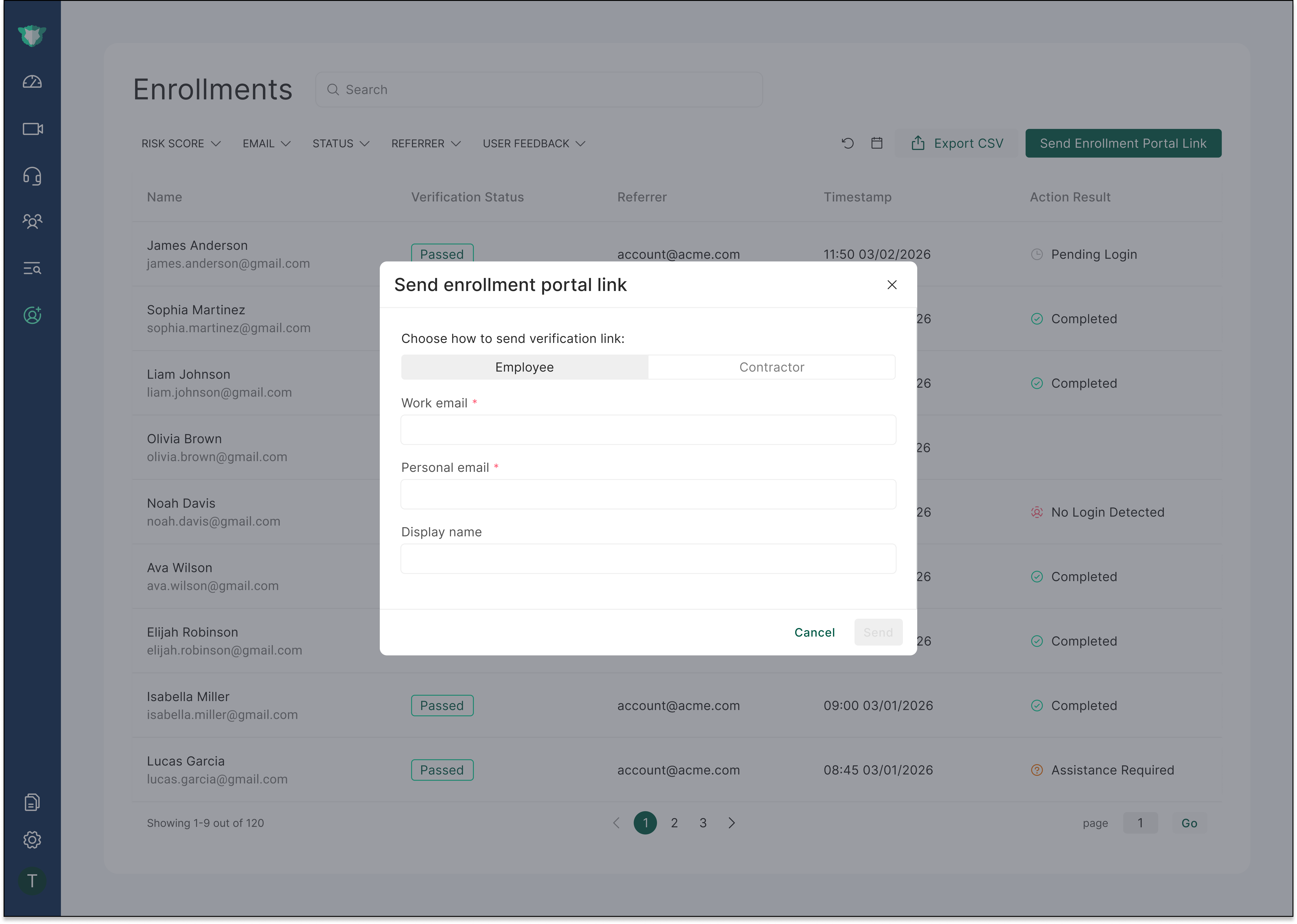Click the Action Result column header
This screenshot has width=1297, height=924.
[1070, 197]
